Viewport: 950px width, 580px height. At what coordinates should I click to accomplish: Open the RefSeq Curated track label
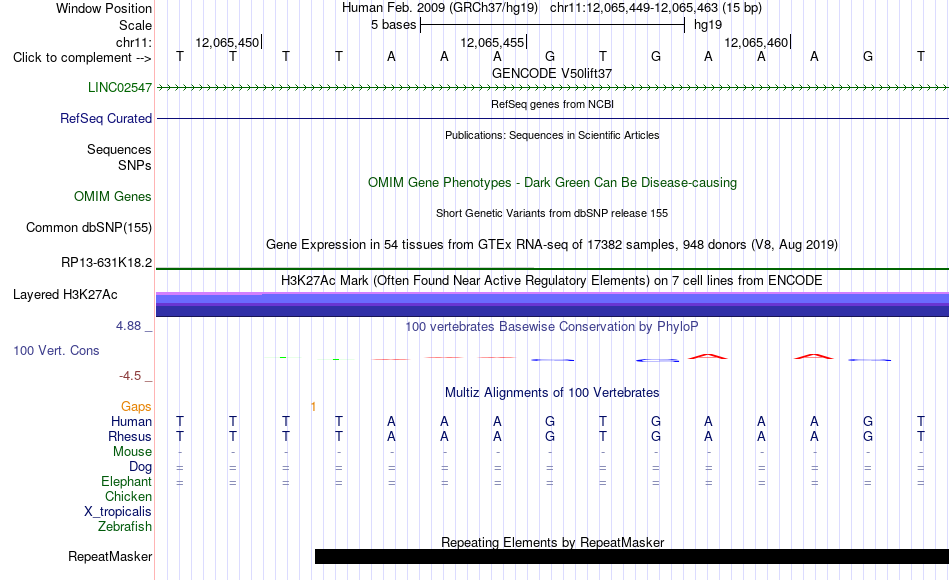pyautogui.click(x=105, y=118)
